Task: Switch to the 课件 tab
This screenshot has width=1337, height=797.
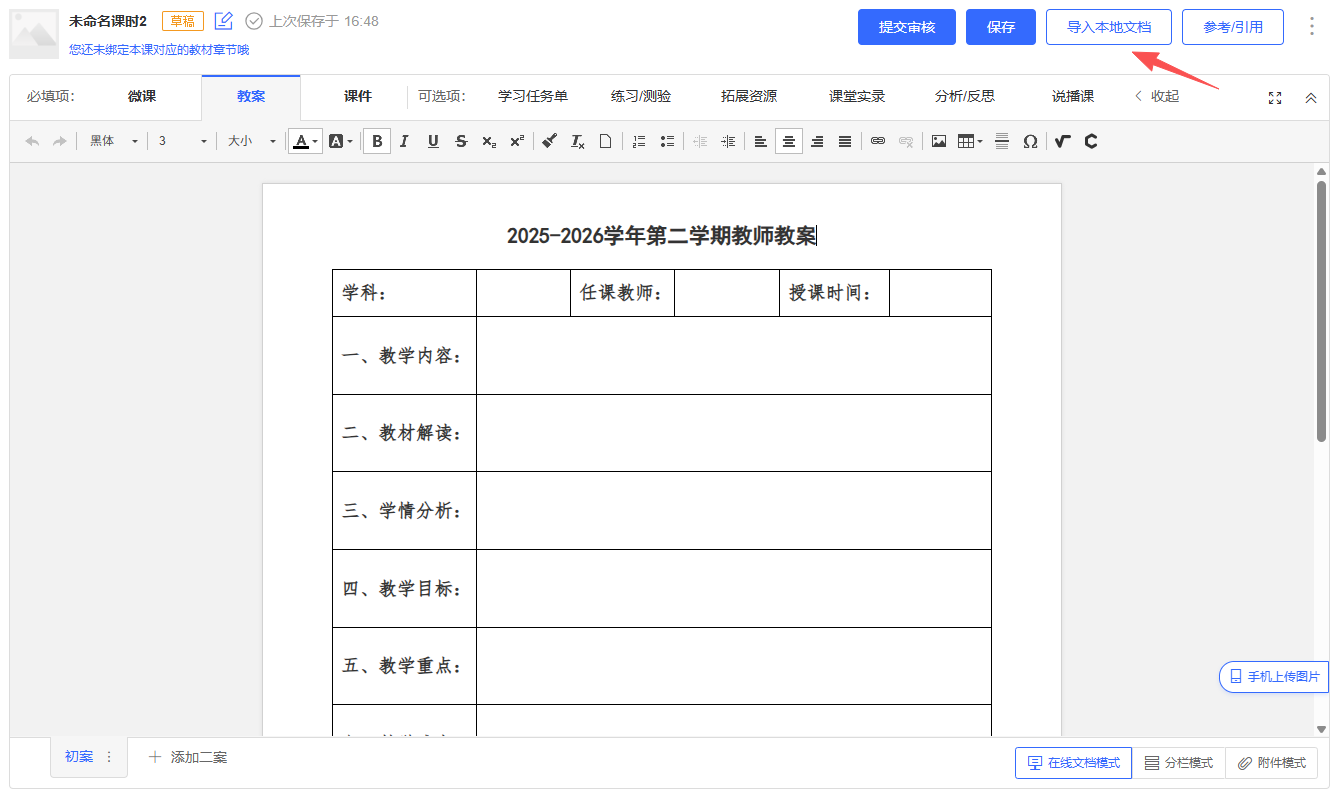Action: click(358, 97)
